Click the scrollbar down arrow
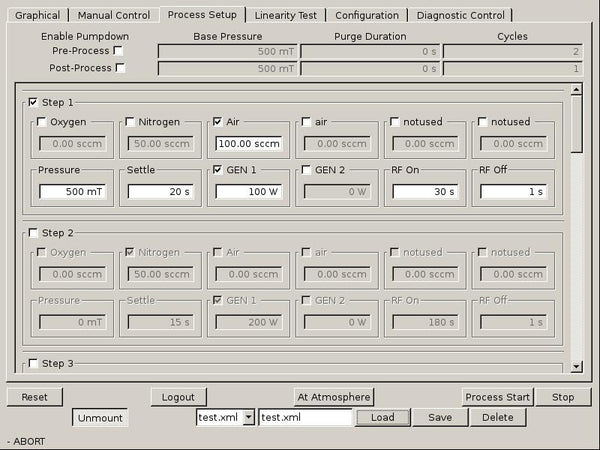This screenshot has width=600, height=450. tap(576, 367)
